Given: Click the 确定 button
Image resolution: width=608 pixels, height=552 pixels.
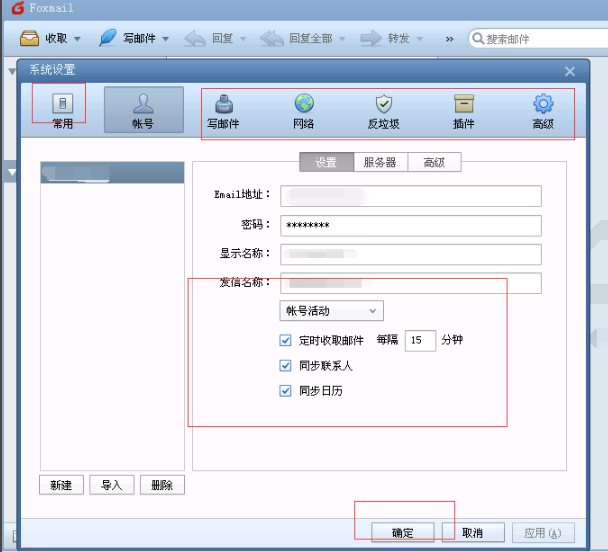Looking at the screenshot, I should click(403, 533).
